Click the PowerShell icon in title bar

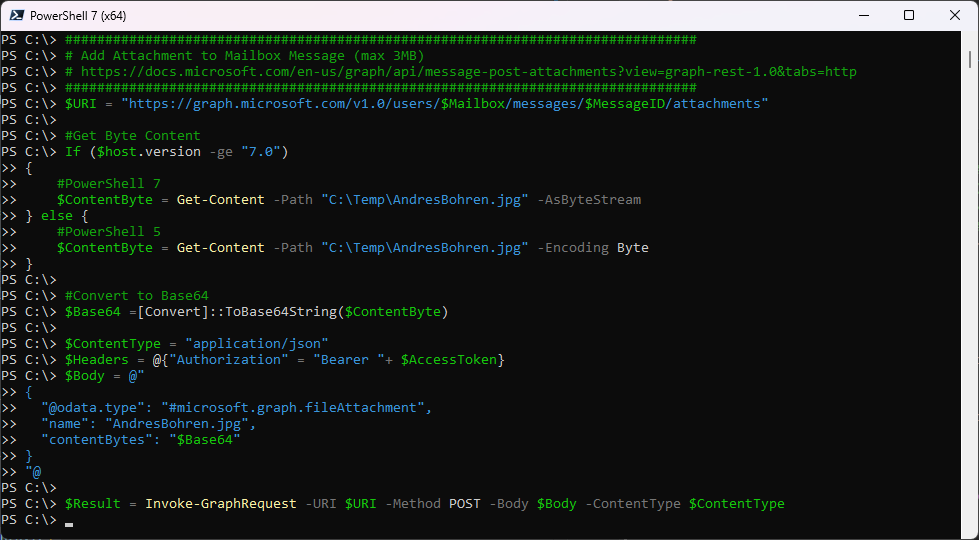pos(16,16)
